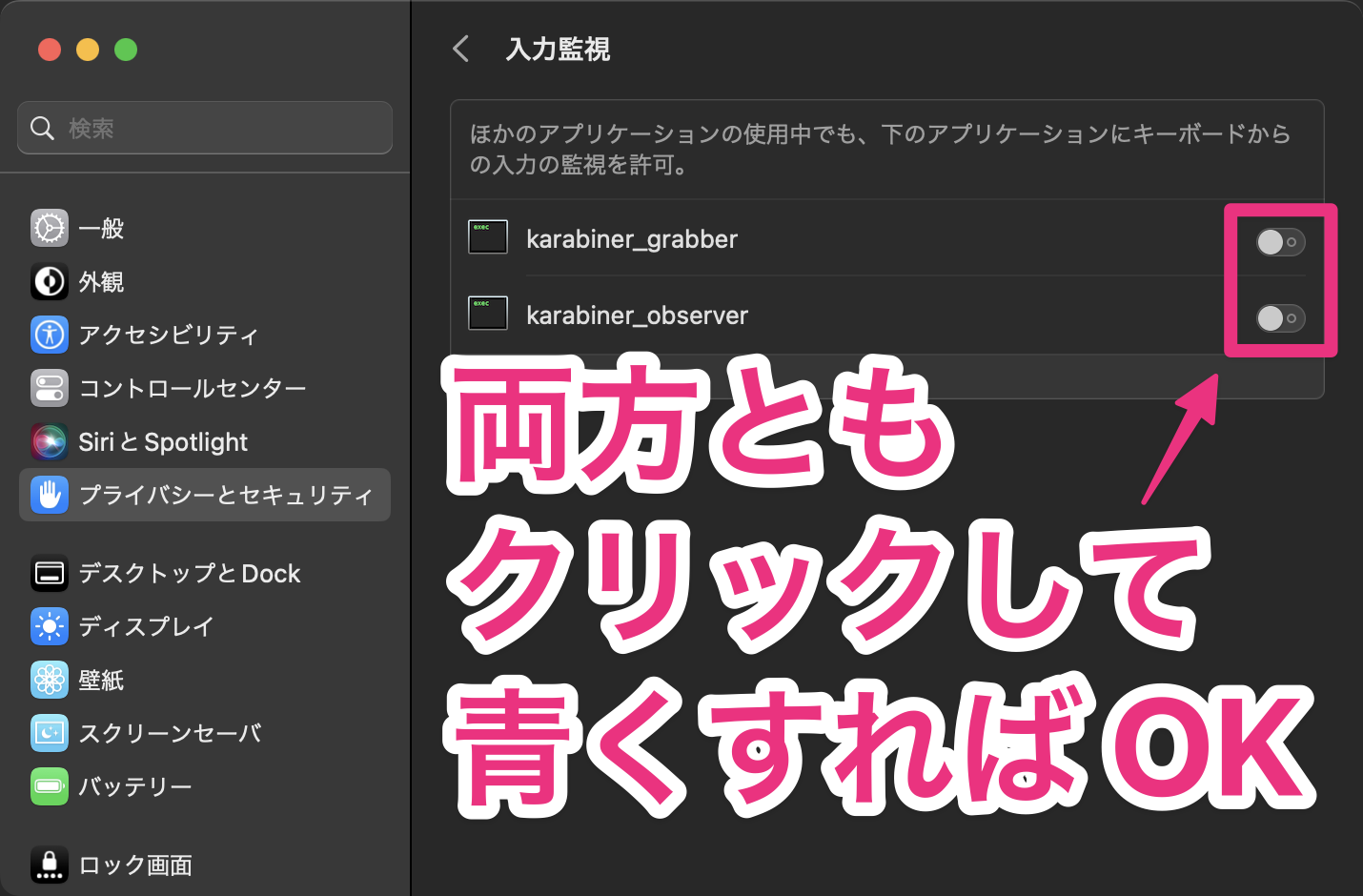Open デスクトップとDock settings

coord(49,573)
